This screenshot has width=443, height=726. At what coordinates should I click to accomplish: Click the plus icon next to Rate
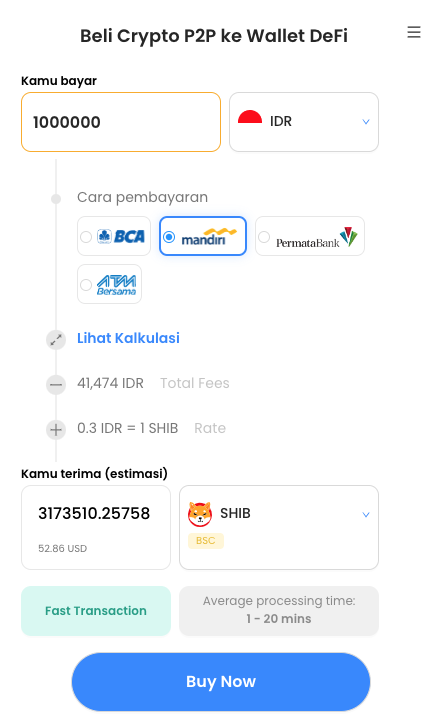[x=56, y=430]
